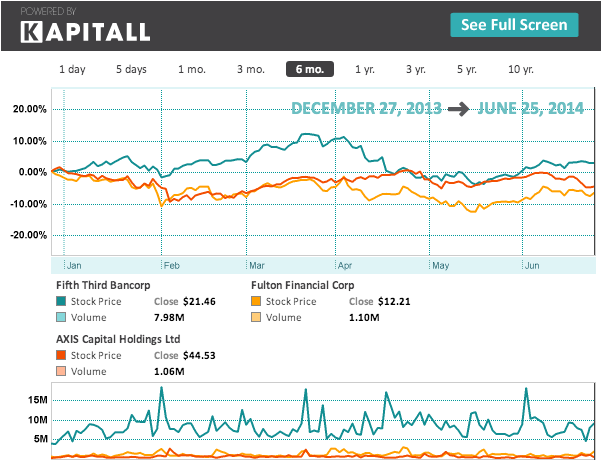Click the Jan marker on the timeline
This screenshot has height=476, width=603.
74,265
